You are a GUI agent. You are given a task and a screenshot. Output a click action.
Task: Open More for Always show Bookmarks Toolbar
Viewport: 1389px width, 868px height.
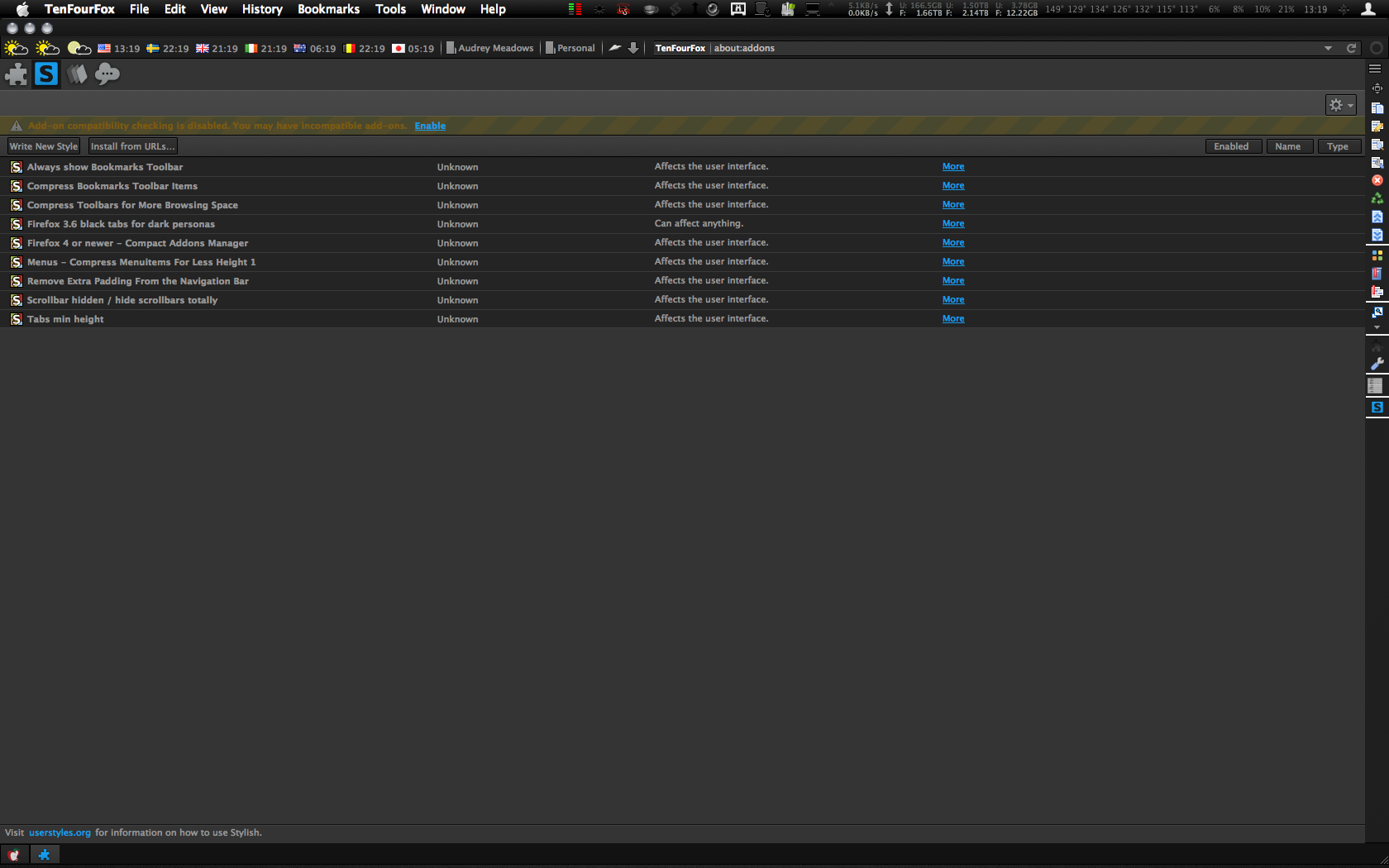[x=953, y=167]
